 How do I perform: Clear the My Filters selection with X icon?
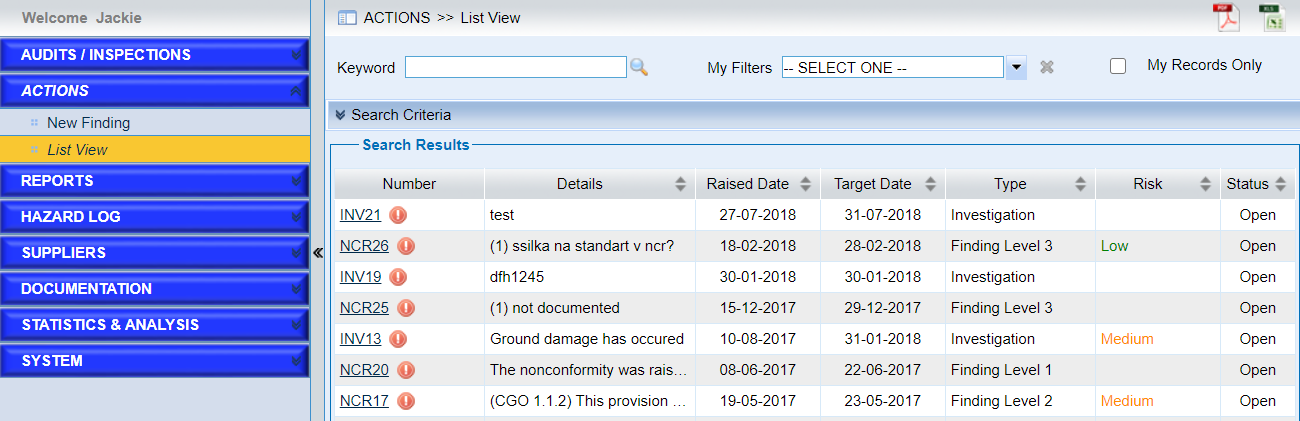[1047, 67]
